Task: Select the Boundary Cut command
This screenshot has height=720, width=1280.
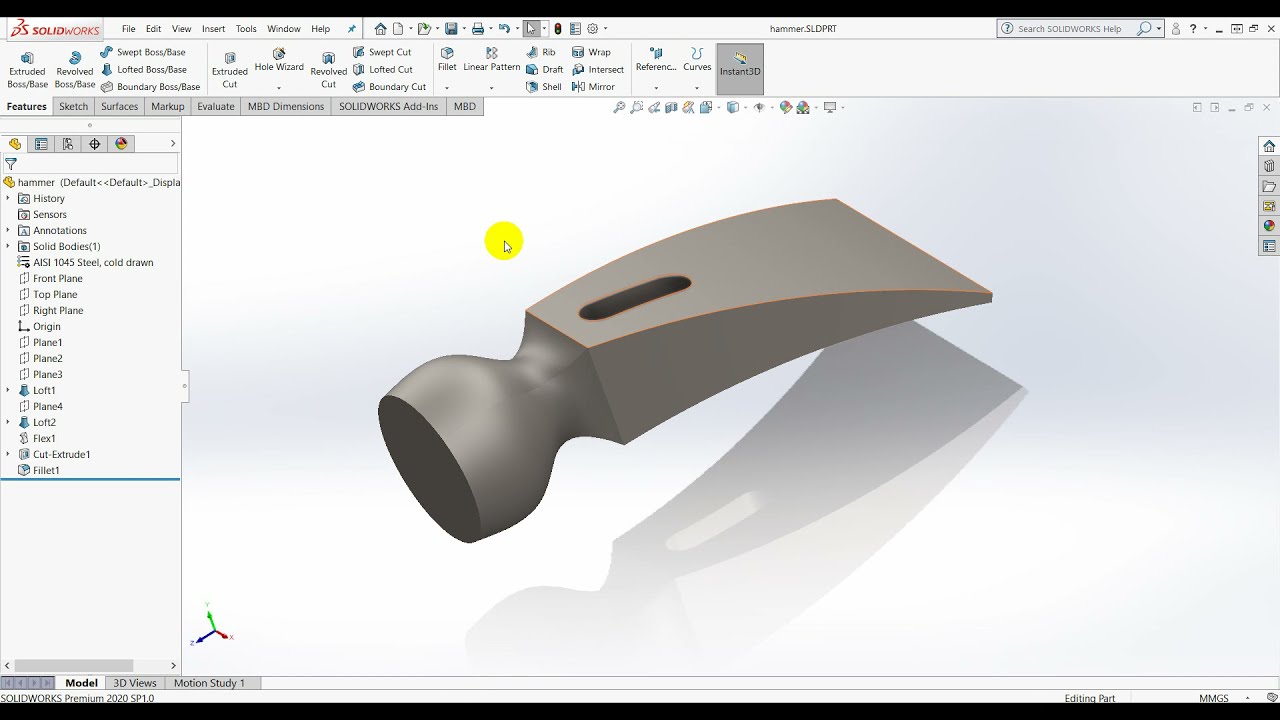Action: click(x=389, y=86)
